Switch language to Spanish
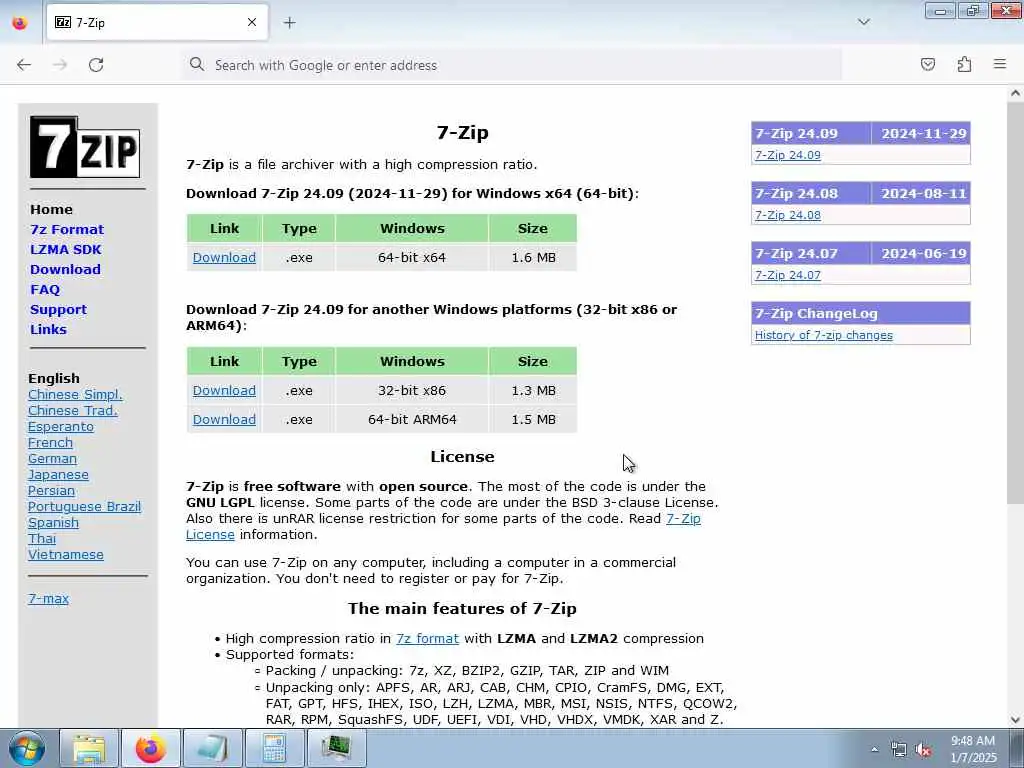 coord(53,522)
